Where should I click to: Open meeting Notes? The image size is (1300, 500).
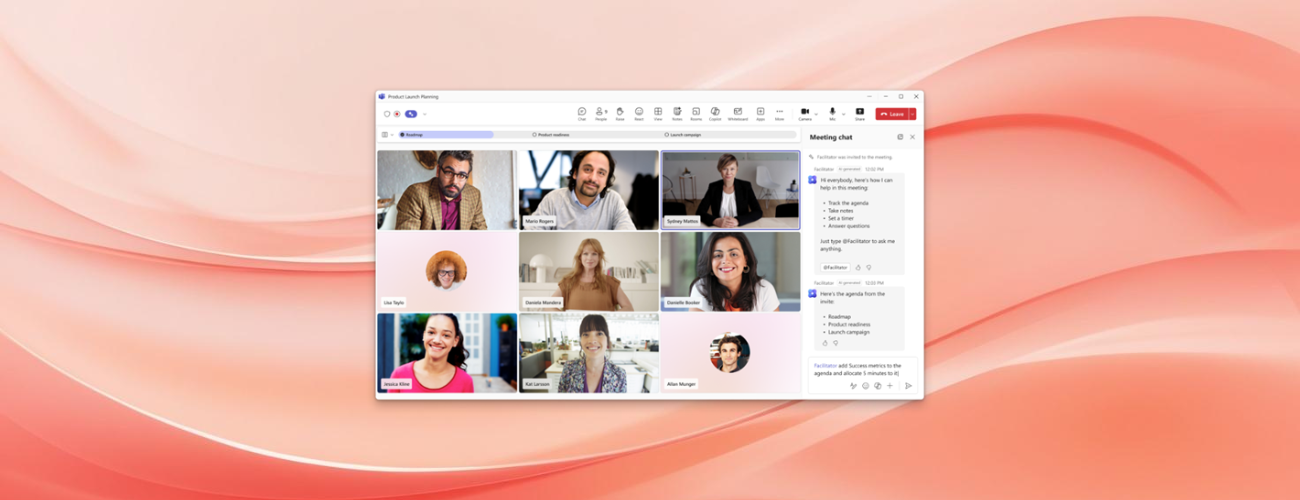(677, 113)
